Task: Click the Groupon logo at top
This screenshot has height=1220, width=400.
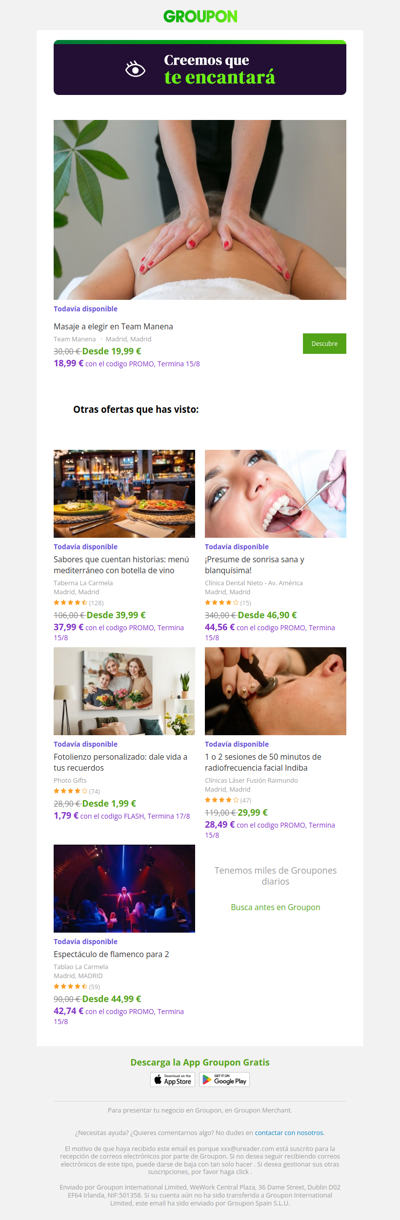Action: point(200,16)
